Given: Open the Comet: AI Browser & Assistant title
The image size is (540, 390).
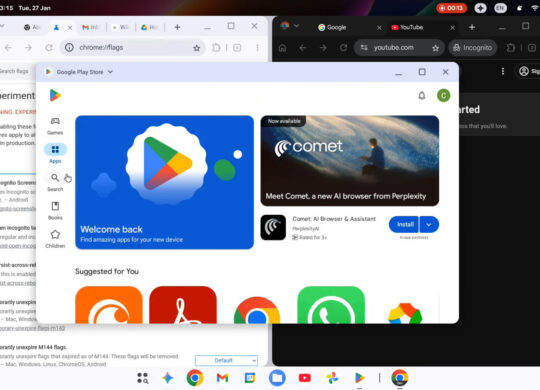Looking at the screenshot, I should [334, 219].
